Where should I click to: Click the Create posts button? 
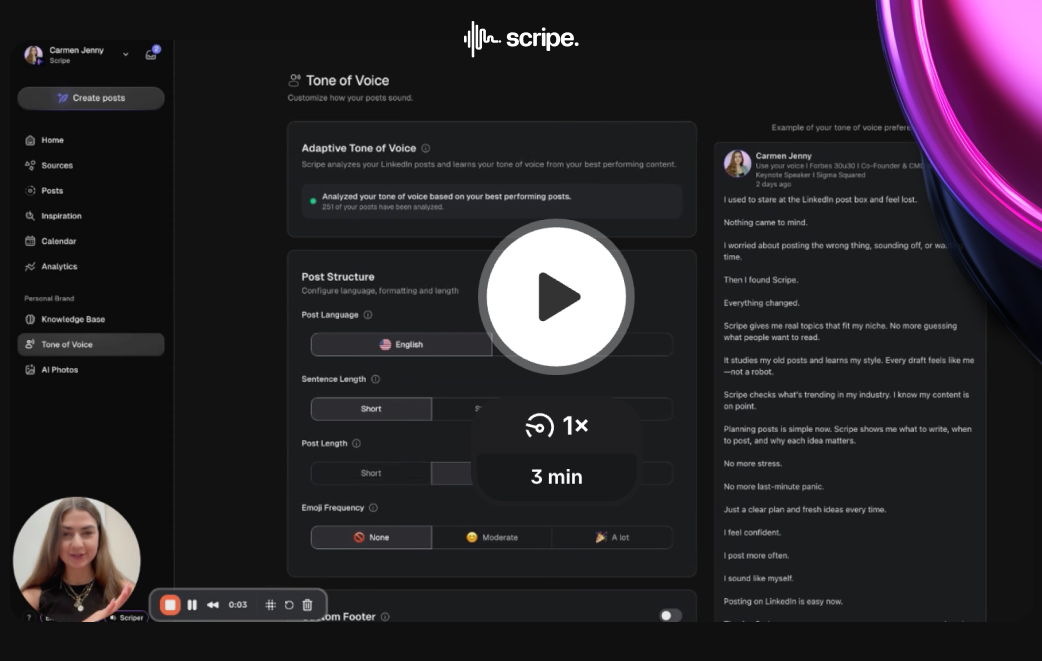pos(91,98)
